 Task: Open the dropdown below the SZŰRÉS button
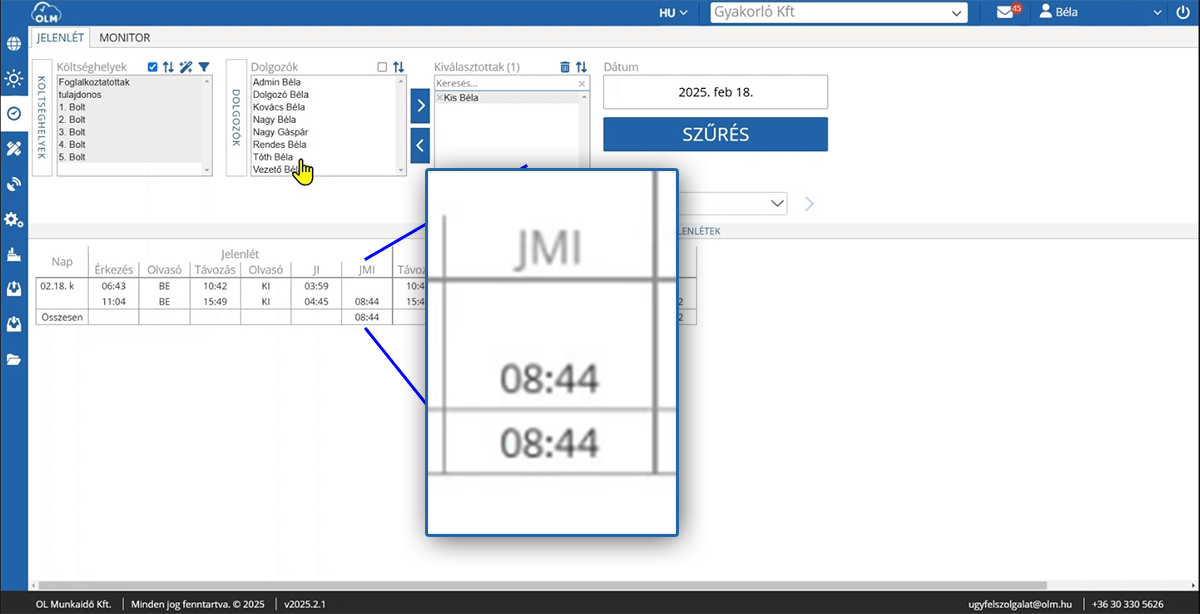[x=732, y=203]
